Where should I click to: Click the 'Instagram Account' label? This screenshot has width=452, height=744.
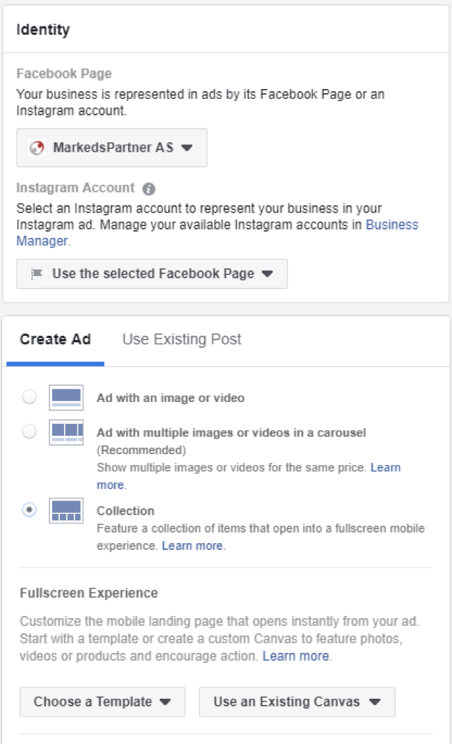pos(75,188)
